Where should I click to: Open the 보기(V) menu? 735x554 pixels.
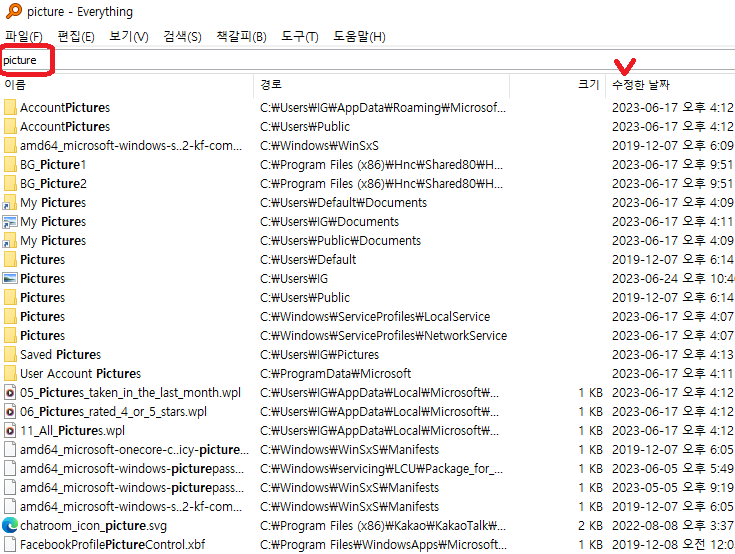pos(129,37)
